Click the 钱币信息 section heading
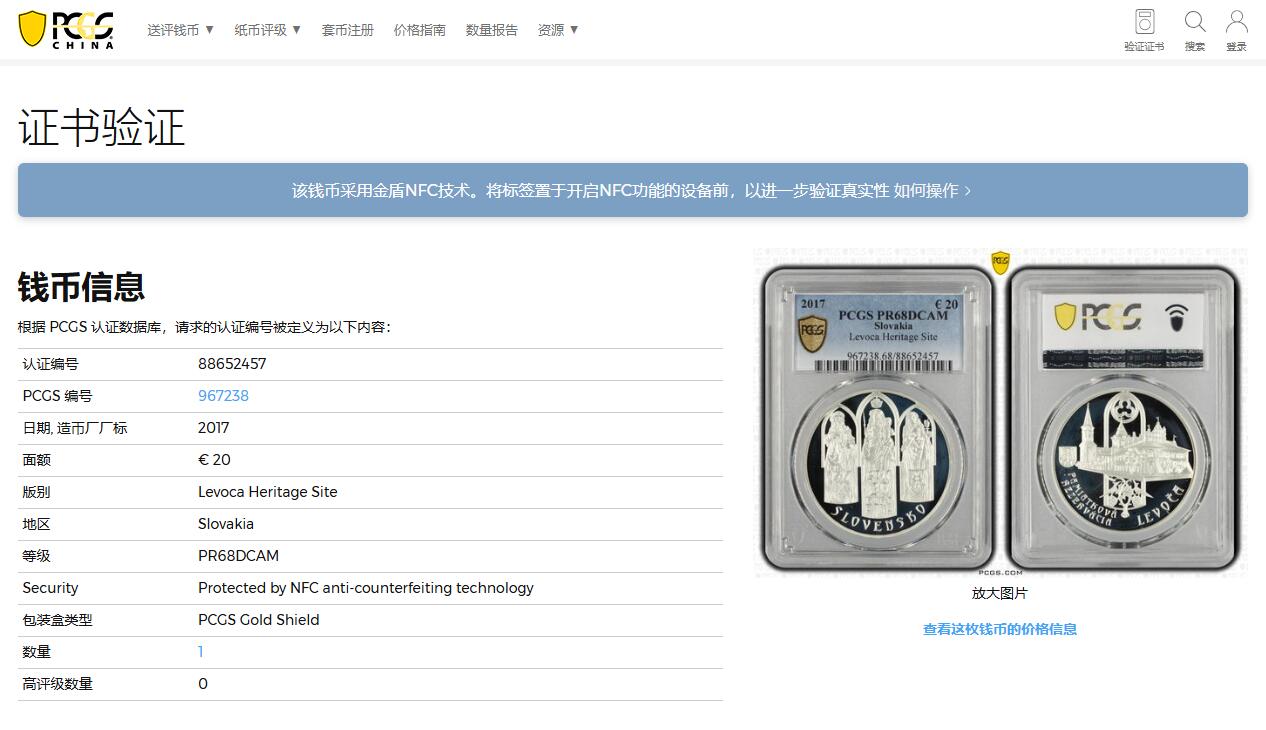 pos(81,287)
